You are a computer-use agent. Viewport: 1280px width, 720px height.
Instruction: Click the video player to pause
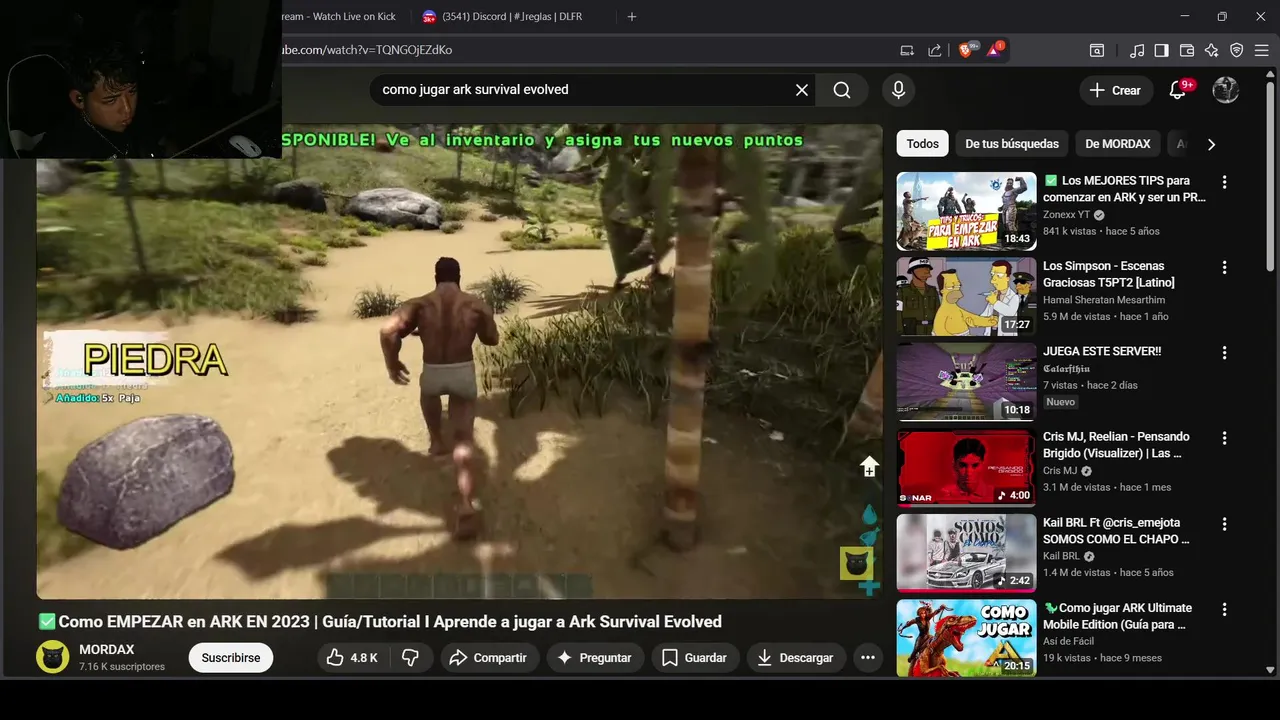pyautogui.click(x=460, y=361)
